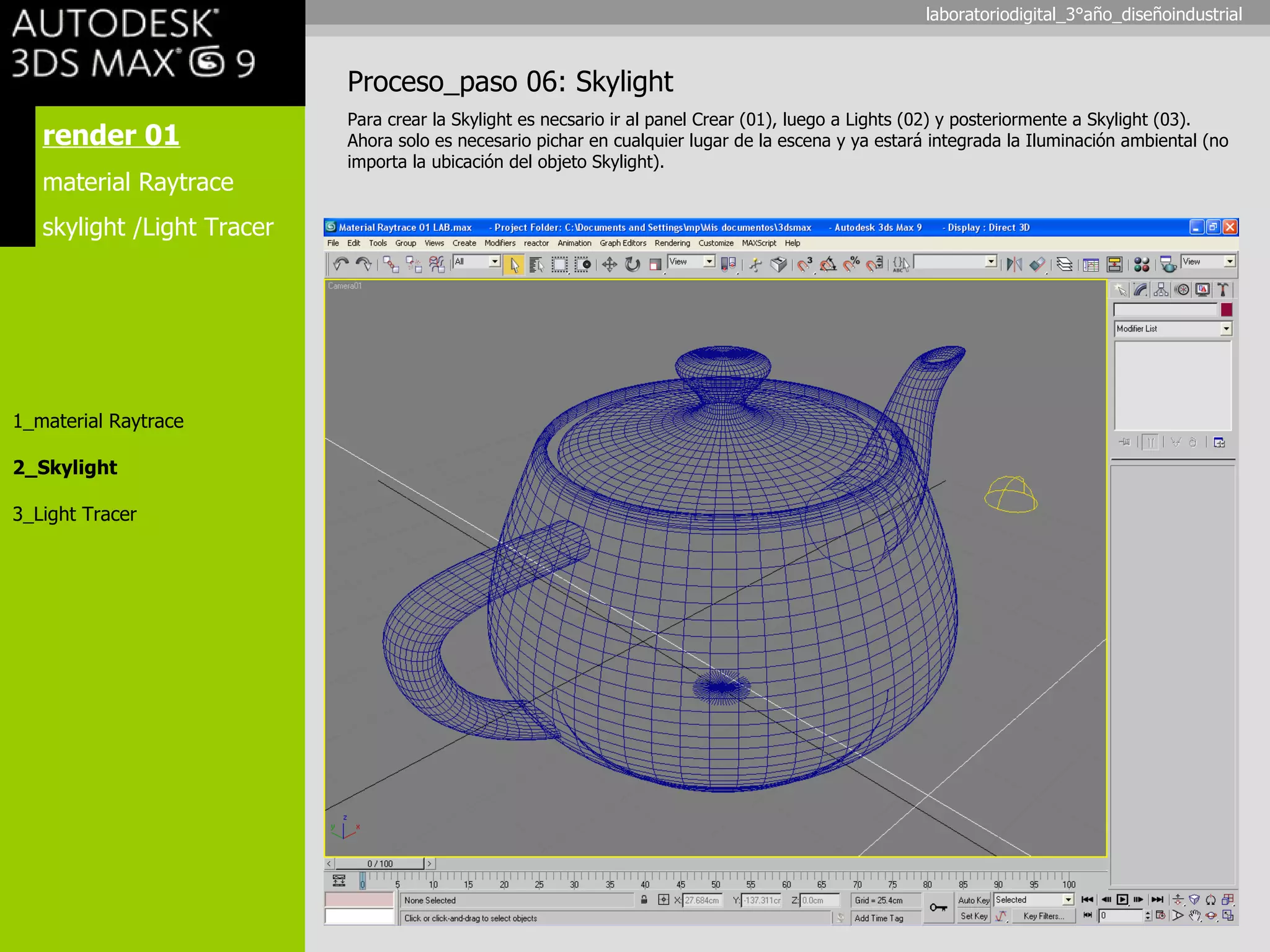Screen dimensions: 1270x952
Task: Open the Select by Name list
Action: 536,265
